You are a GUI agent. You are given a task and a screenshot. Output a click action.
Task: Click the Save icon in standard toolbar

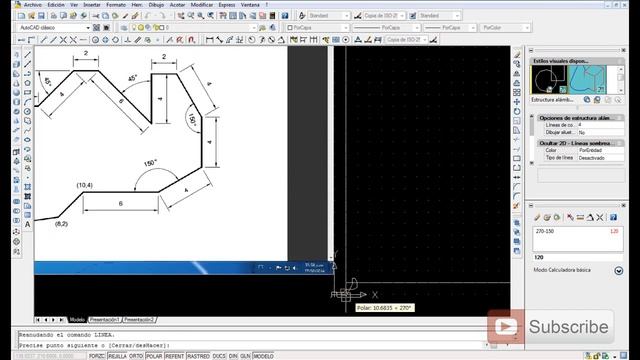point(41,16)
